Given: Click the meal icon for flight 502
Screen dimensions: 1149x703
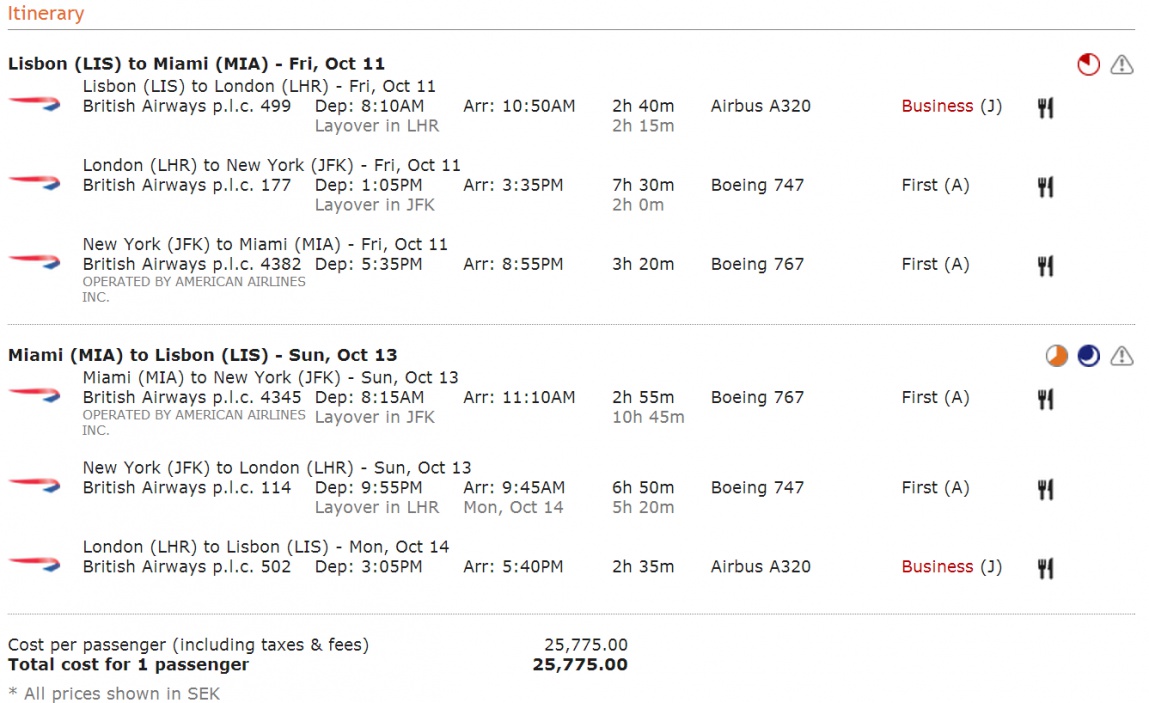Looking at the screenshot, I should [1046, 568].
